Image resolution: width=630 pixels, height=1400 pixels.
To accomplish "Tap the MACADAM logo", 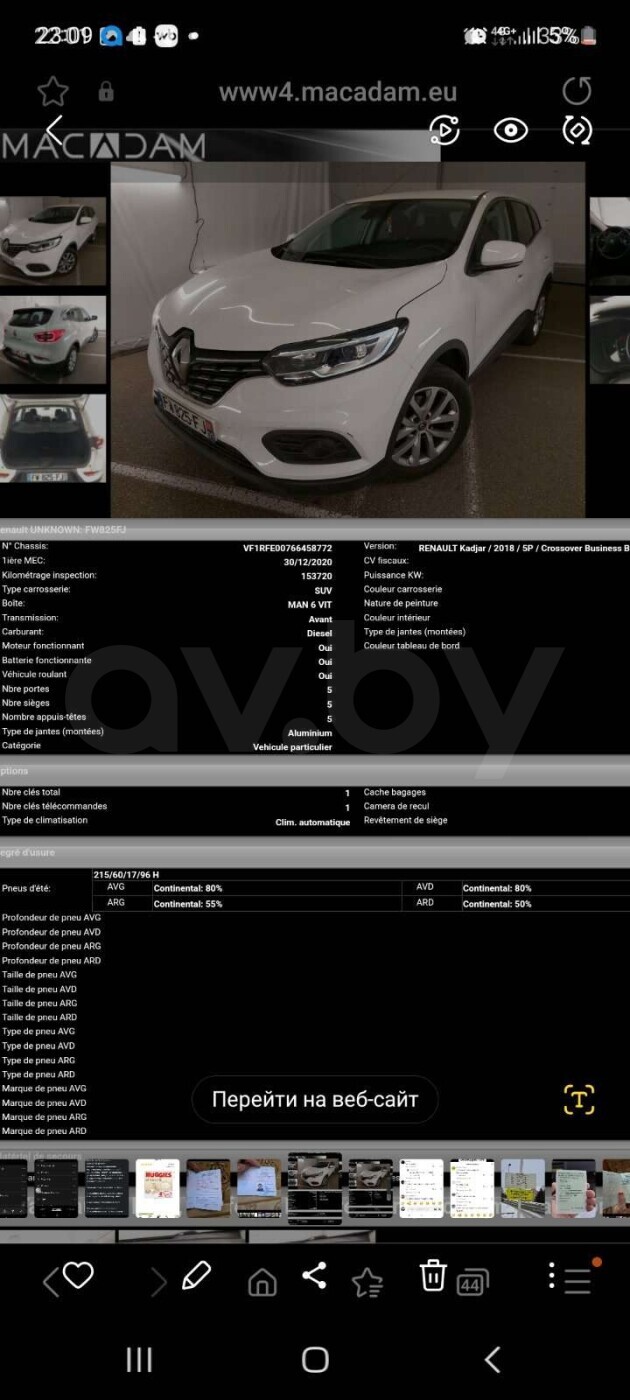I will (x=103, y=146).
